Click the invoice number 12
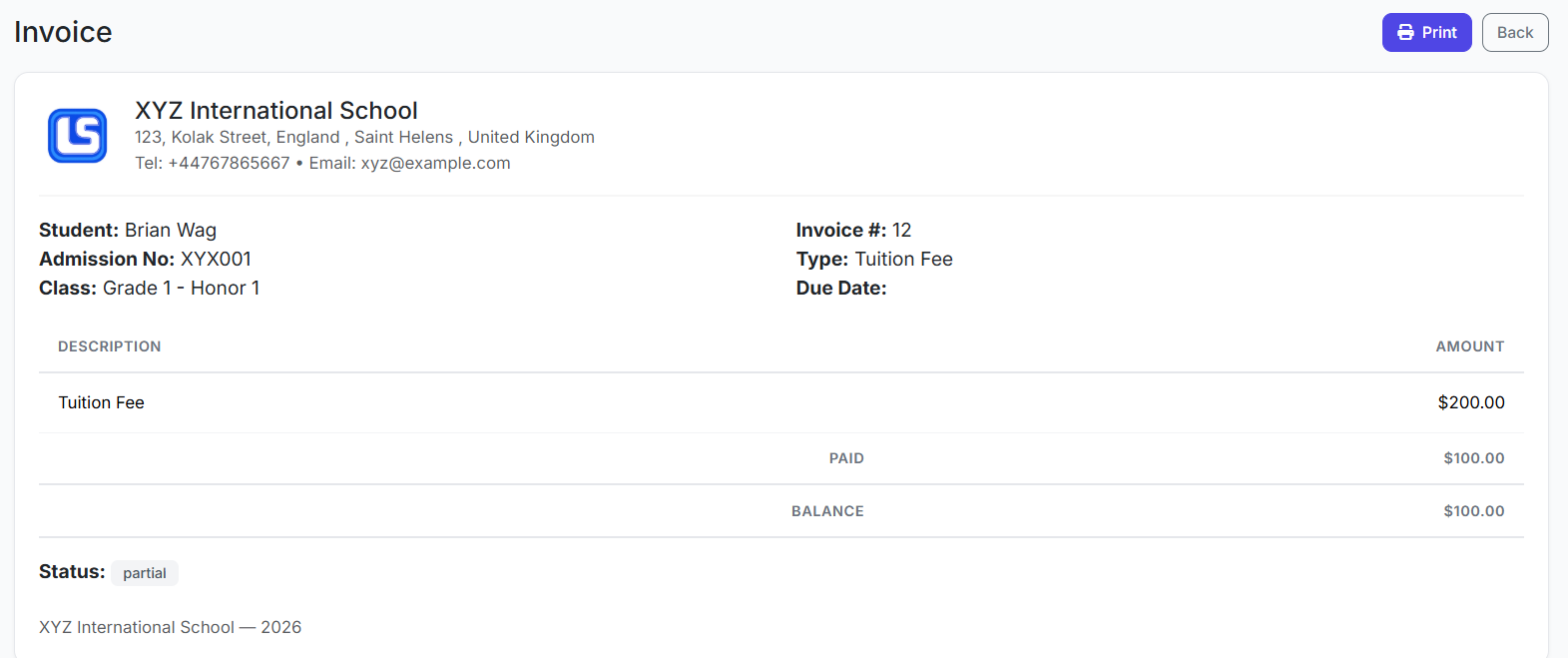 pos(901,231)
